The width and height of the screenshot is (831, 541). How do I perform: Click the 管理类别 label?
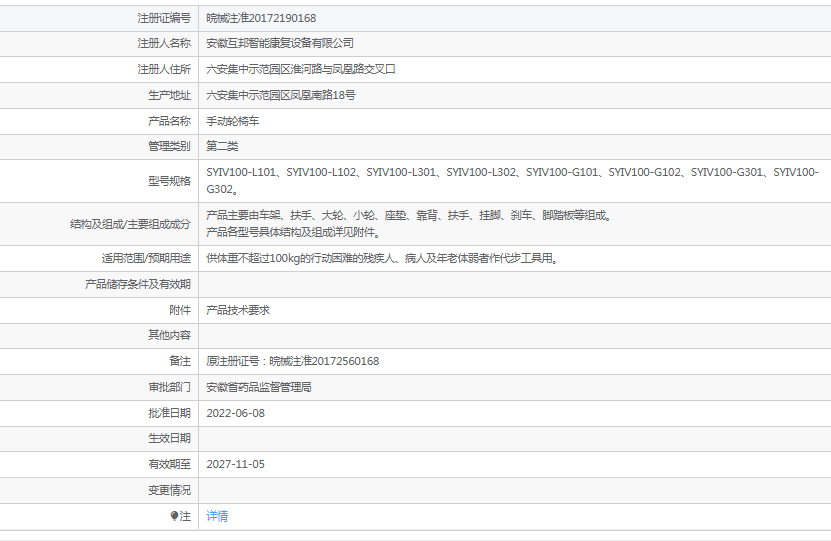click(170, 146)
